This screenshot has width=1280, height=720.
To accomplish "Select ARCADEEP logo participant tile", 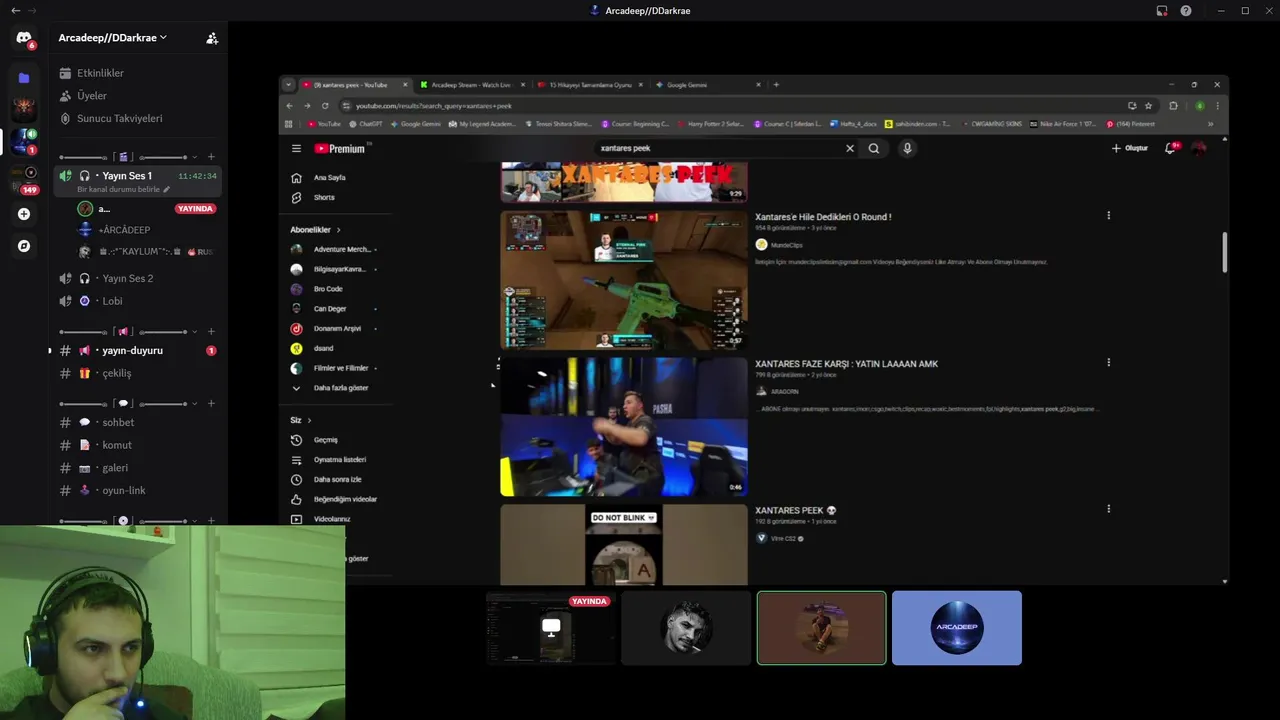I will [x=957, y=628].
